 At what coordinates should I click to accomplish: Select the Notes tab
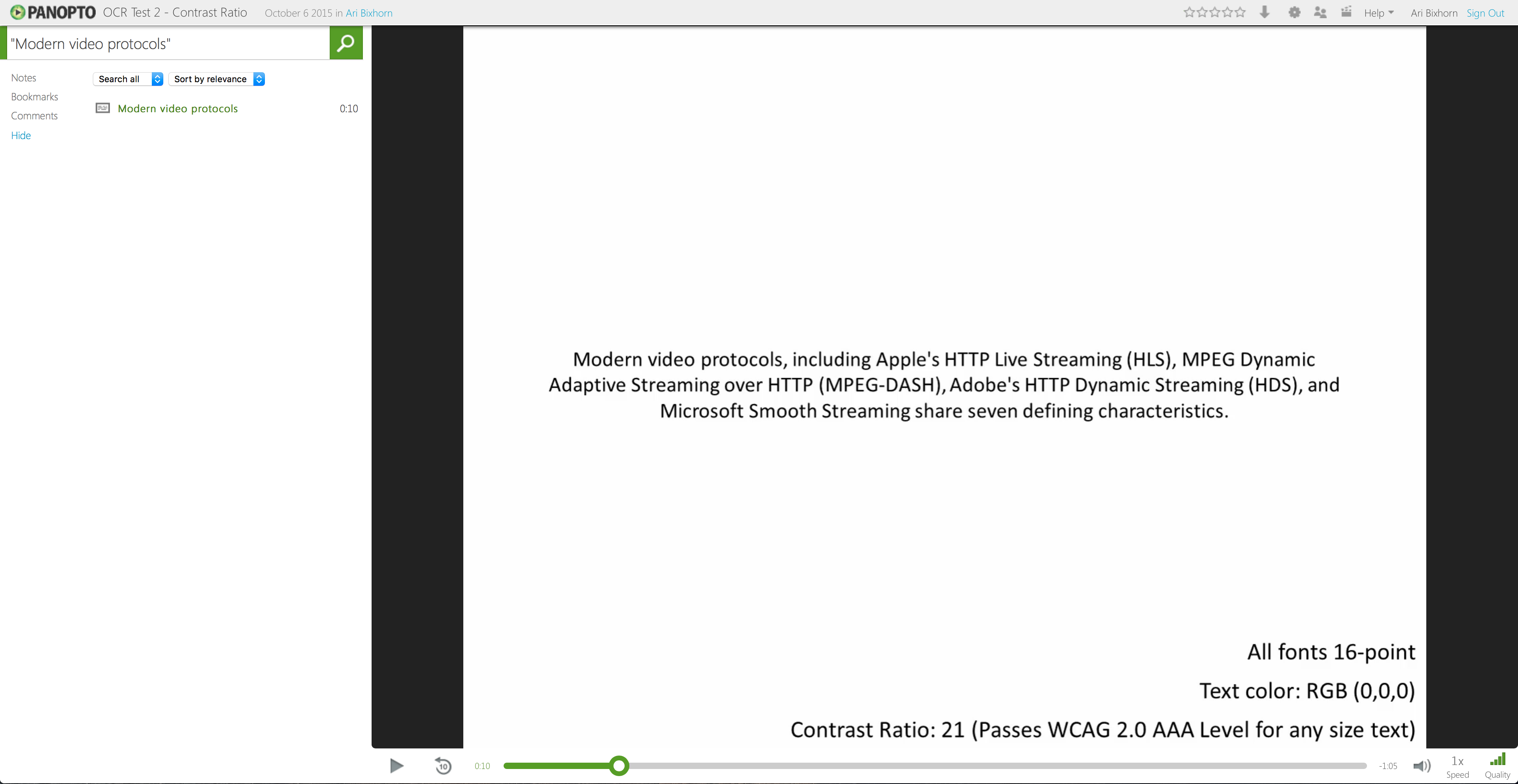click(x=22, y=77)
